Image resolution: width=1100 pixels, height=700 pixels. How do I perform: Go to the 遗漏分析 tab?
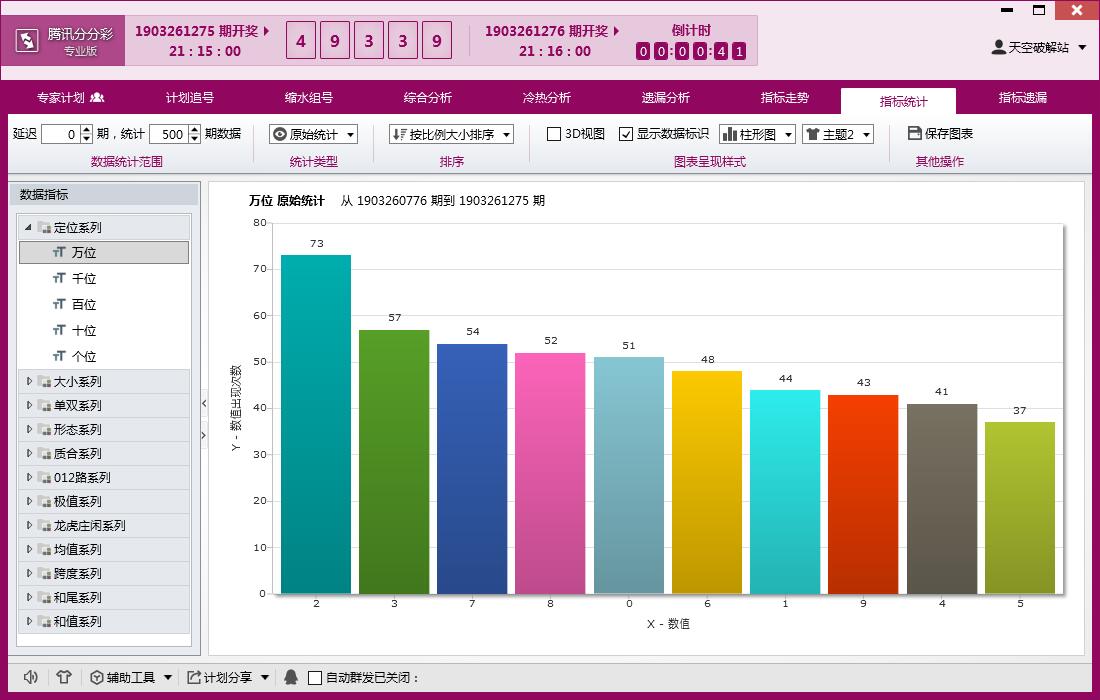click(x=665, y=97)
